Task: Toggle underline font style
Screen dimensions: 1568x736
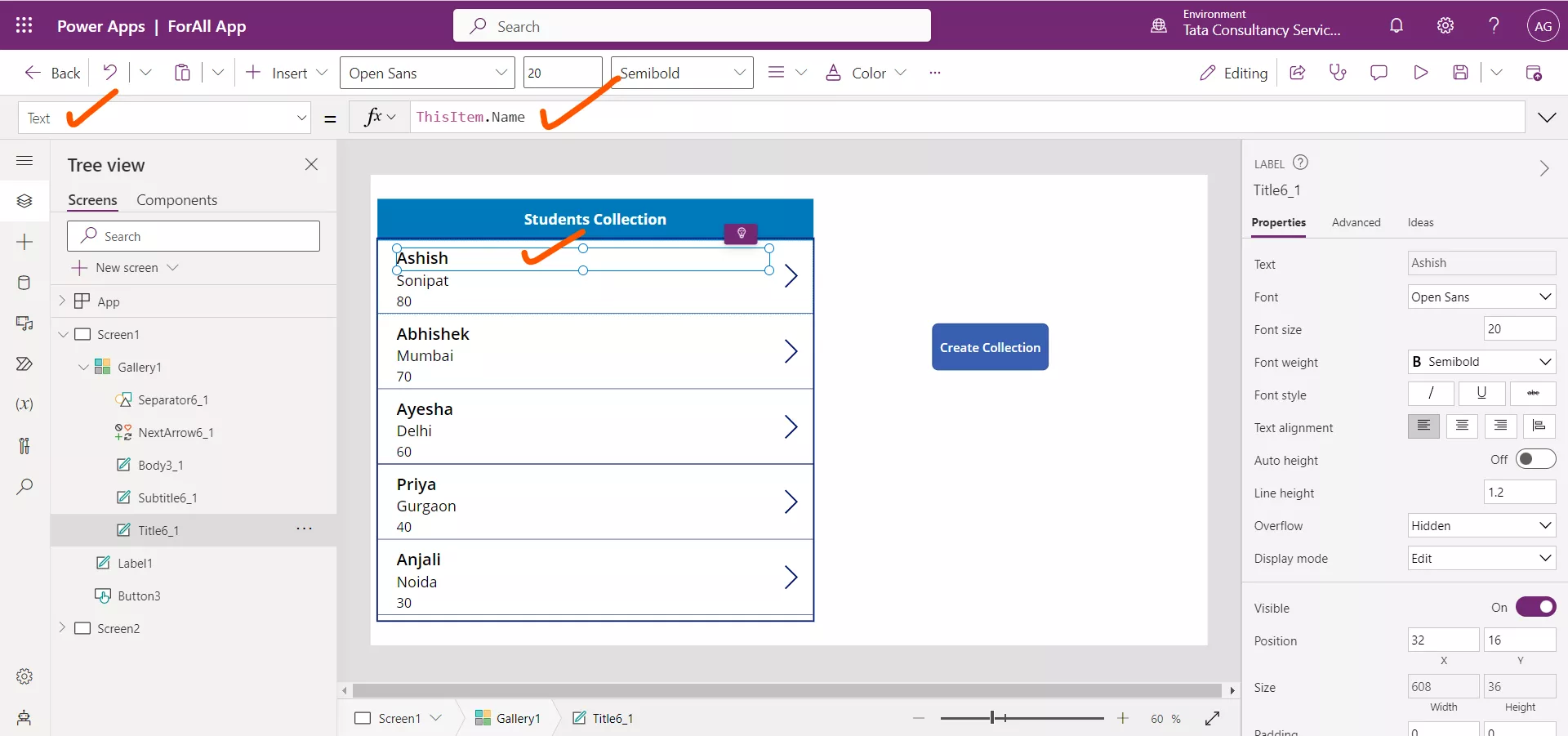Action: click(x=1481, y=394)
